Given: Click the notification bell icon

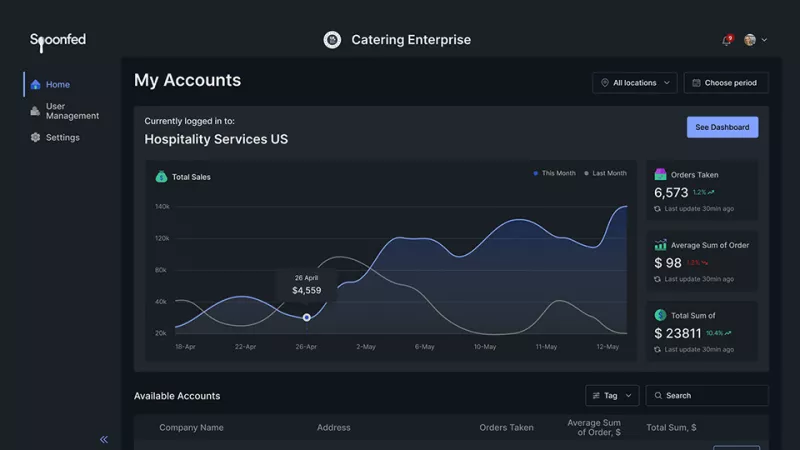Looking at the screenshot, I should click(726, 41).
